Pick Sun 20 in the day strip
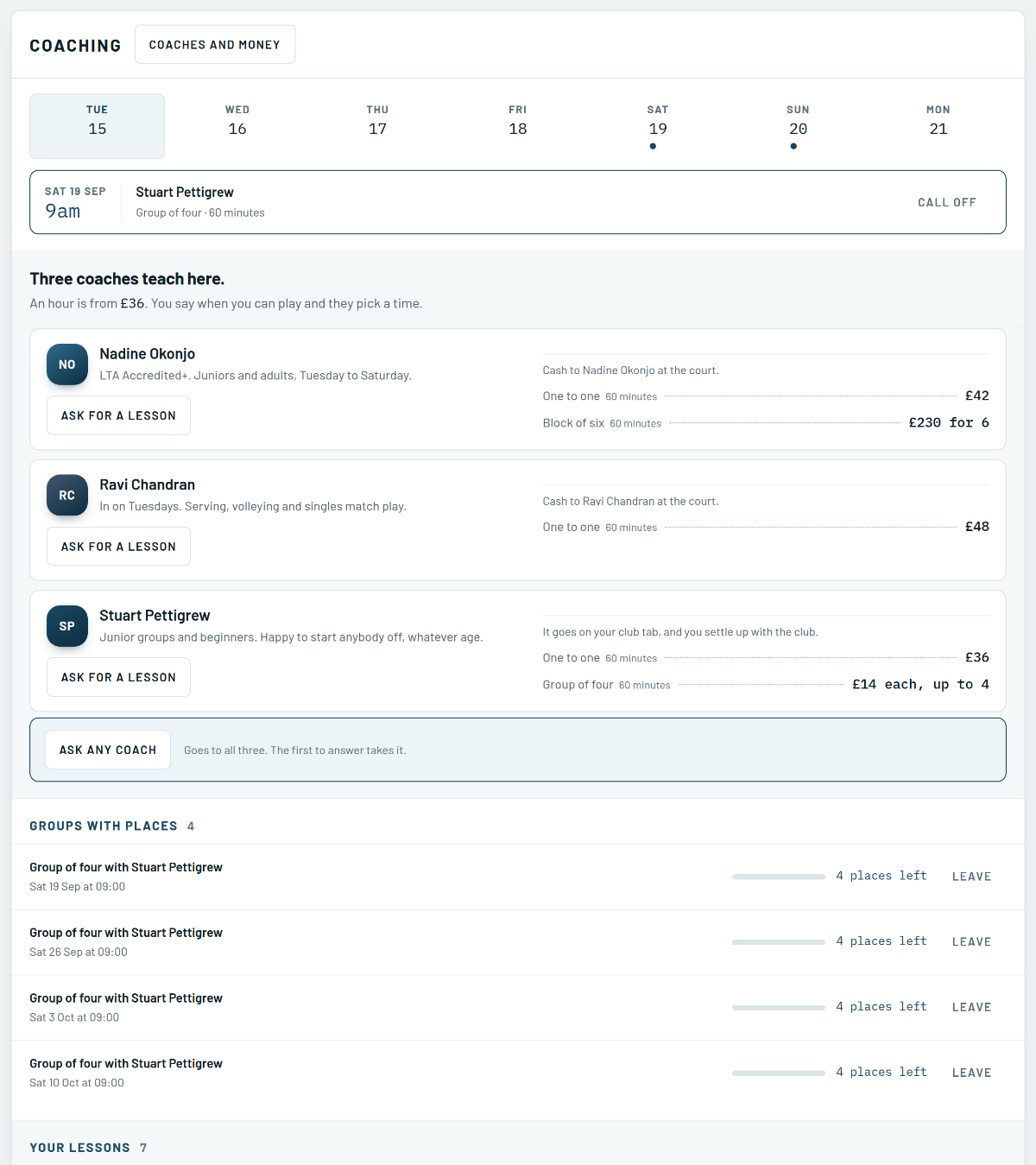1036x1165 pixels. point(799,126)
